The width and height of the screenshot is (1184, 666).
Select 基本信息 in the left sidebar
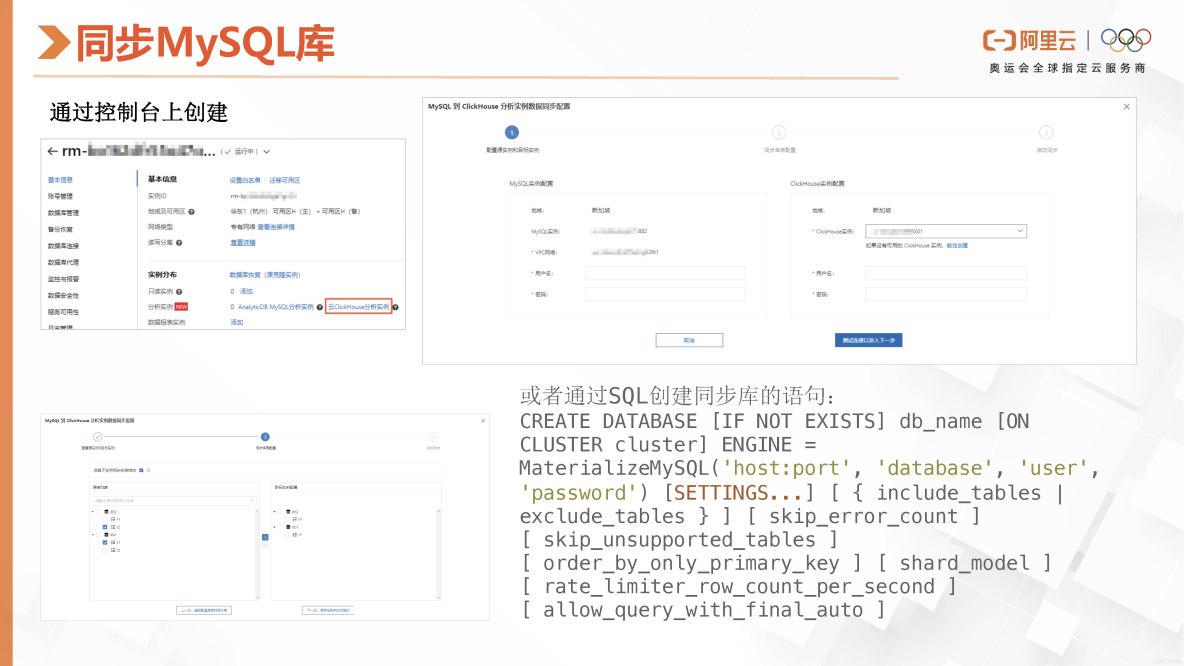click(x=60, y=180)
